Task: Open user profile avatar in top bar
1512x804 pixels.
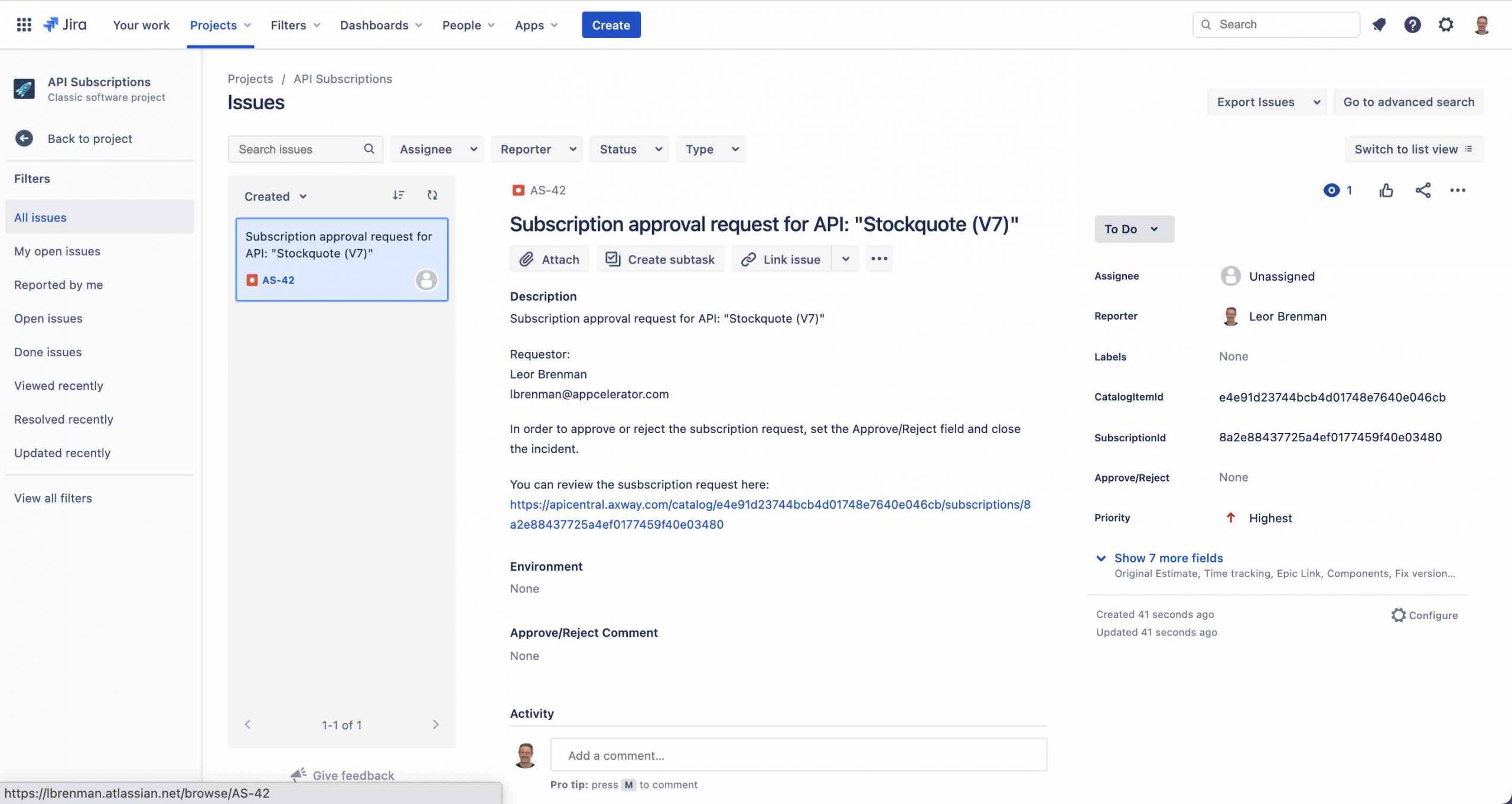Action: tap(1481, 24)
